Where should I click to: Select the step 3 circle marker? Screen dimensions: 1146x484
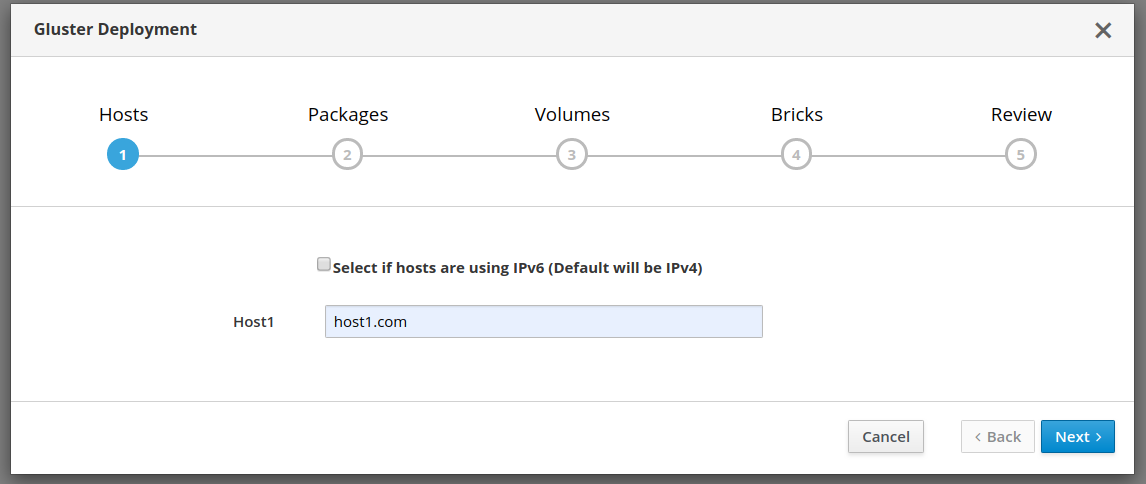572,155
